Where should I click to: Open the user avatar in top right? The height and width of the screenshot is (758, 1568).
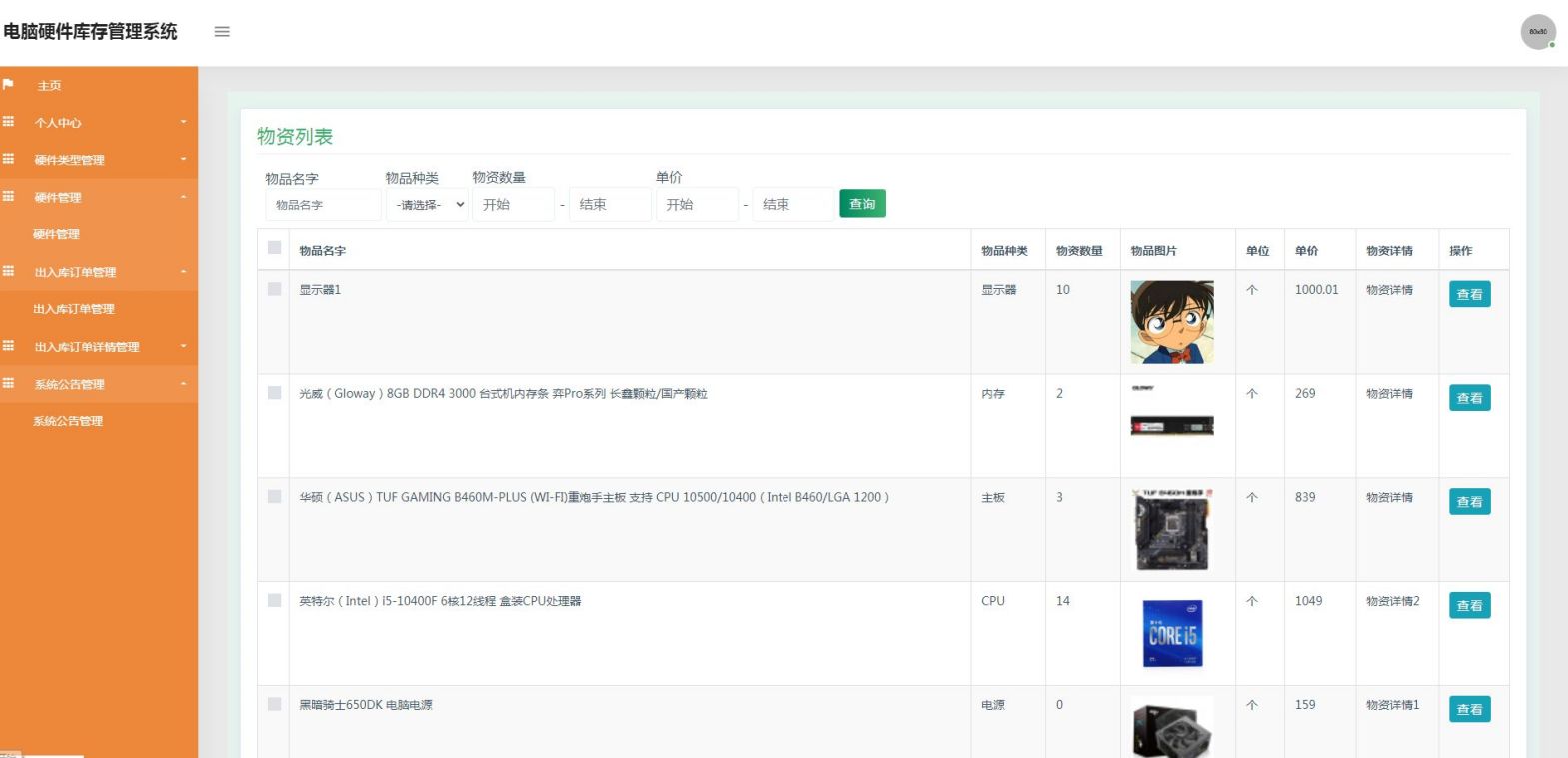click(1538, 32)
